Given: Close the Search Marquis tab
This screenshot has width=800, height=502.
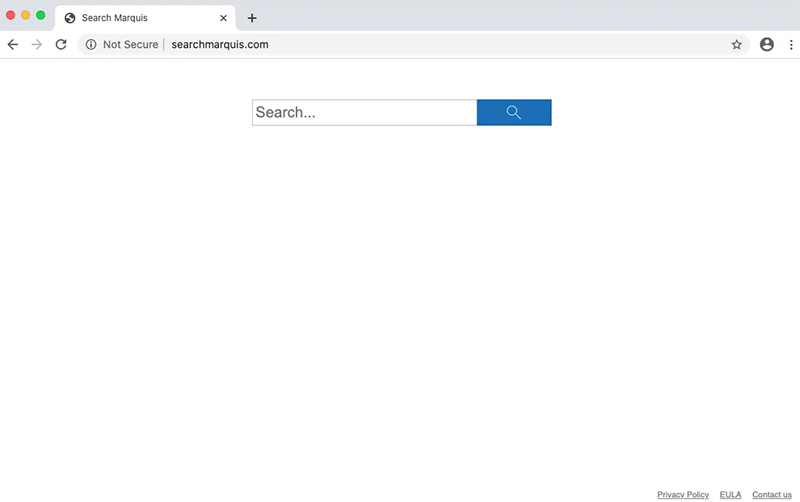Looking at the screenshot, I should tap(224, 18).
